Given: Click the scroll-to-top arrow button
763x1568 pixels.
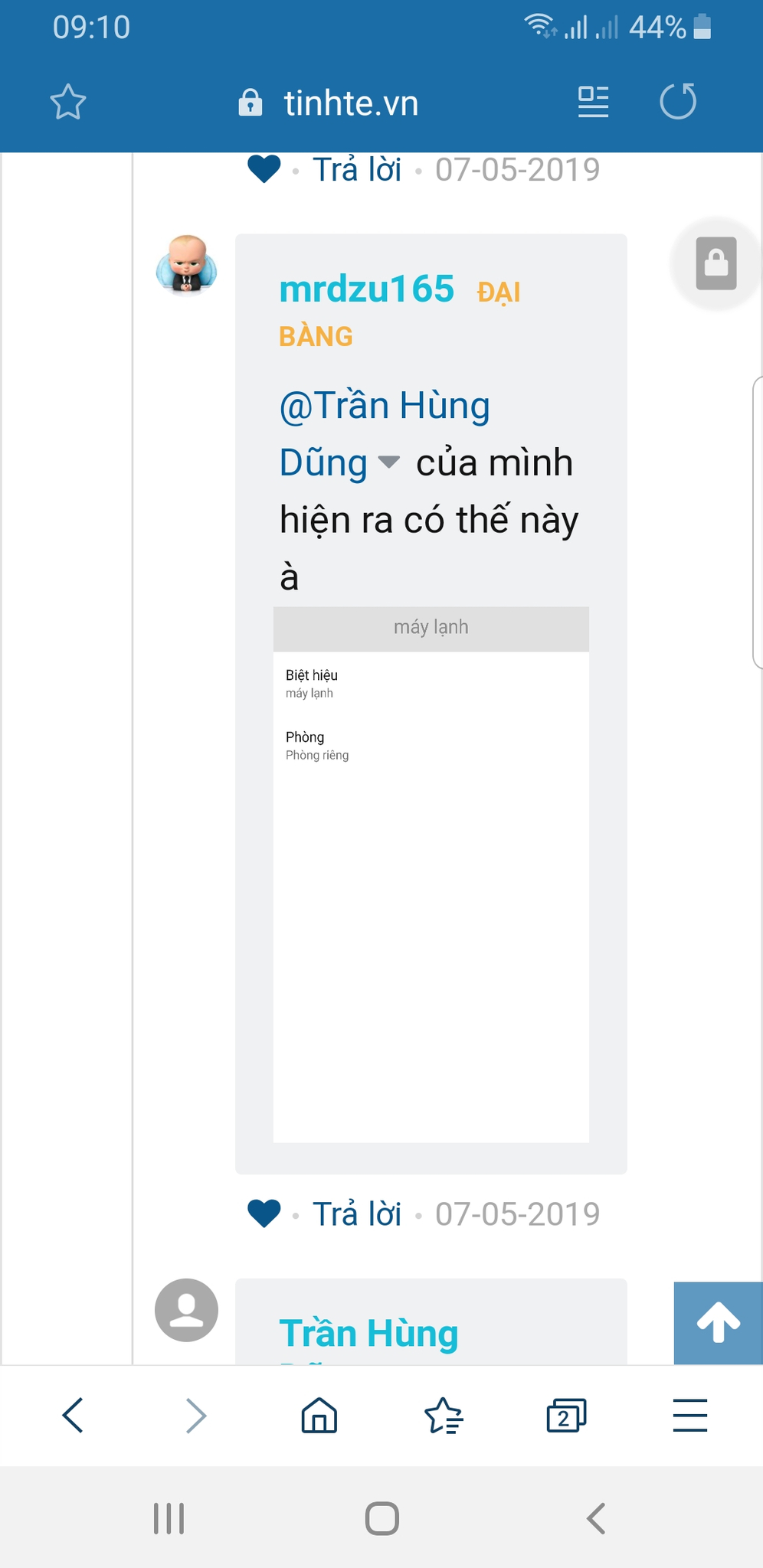Looking at the screenshot, I should point(719,1322).
